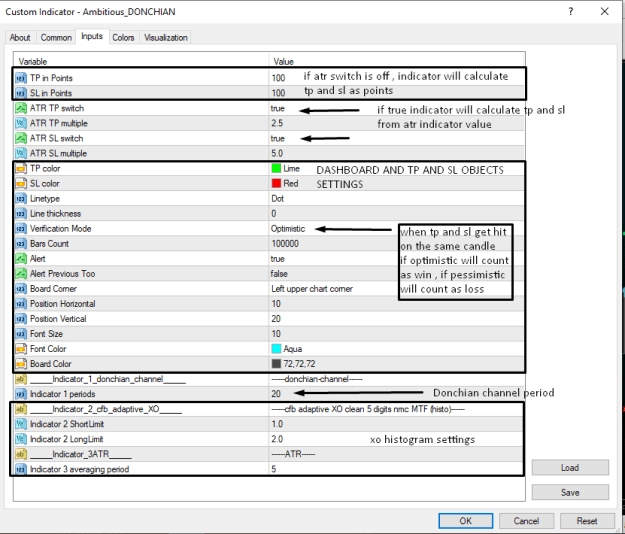Screen dimensions: 625x534
Task: Click the Aqua Font Color swatch
Action: 276,349
